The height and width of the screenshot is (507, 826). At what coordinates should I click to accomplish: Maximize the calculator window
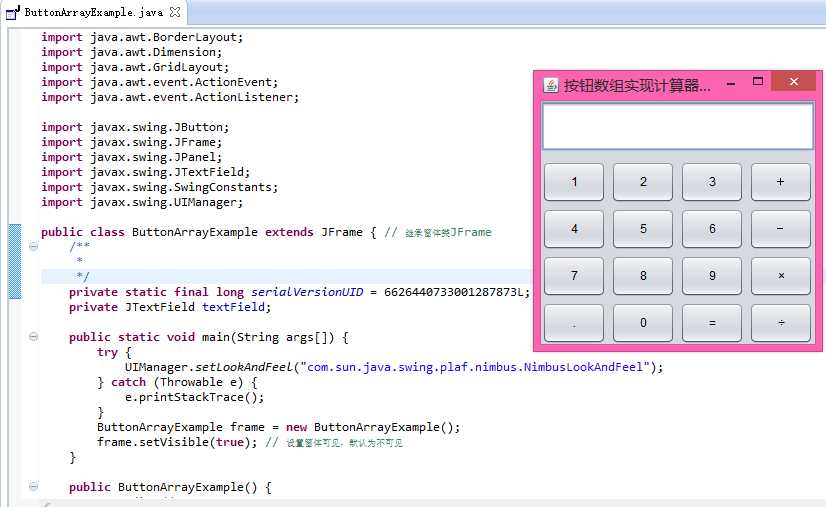click(x=758, y=81)
